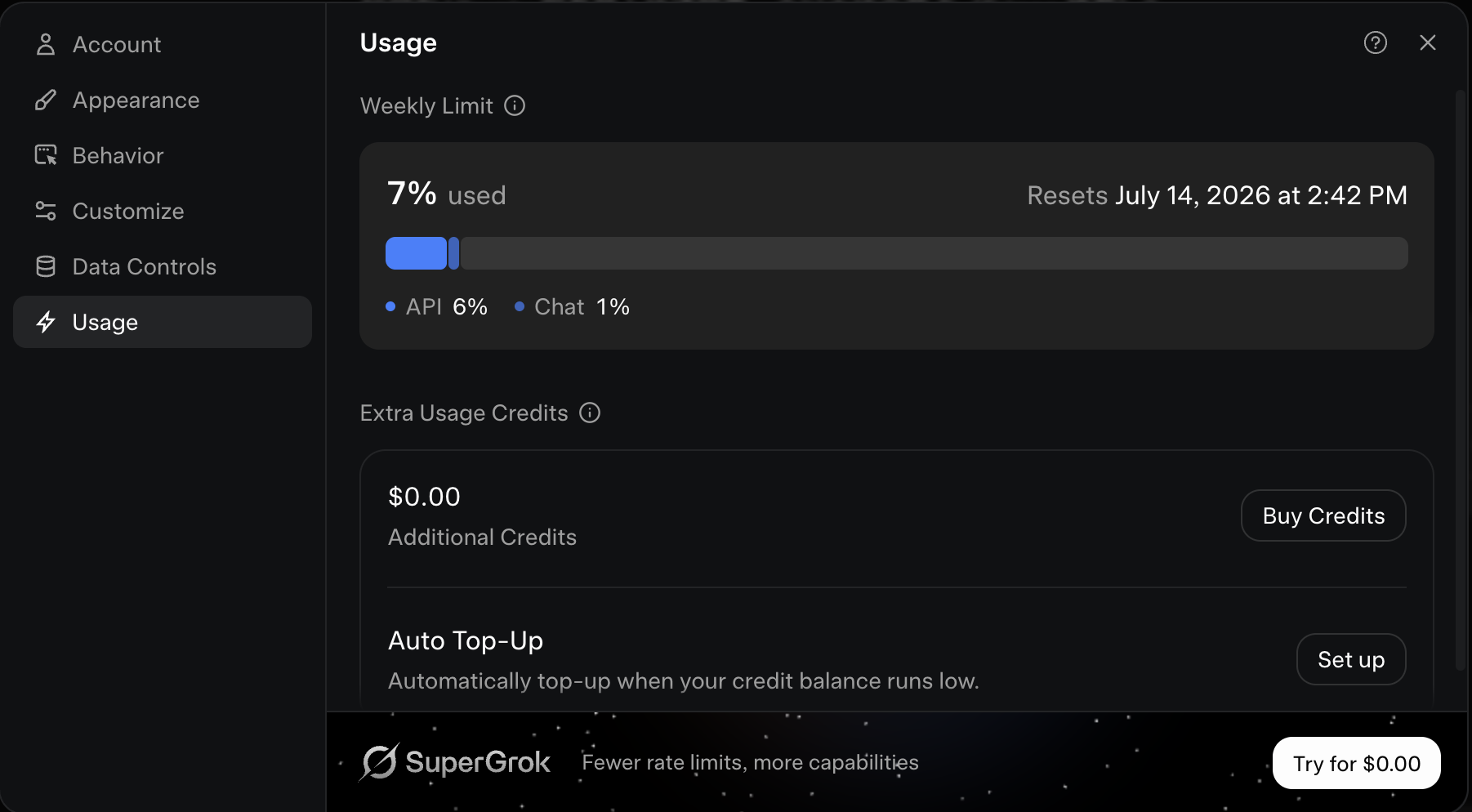Click the Customize sliders icon
The image size is (1472, 812).
coord(46,211)
